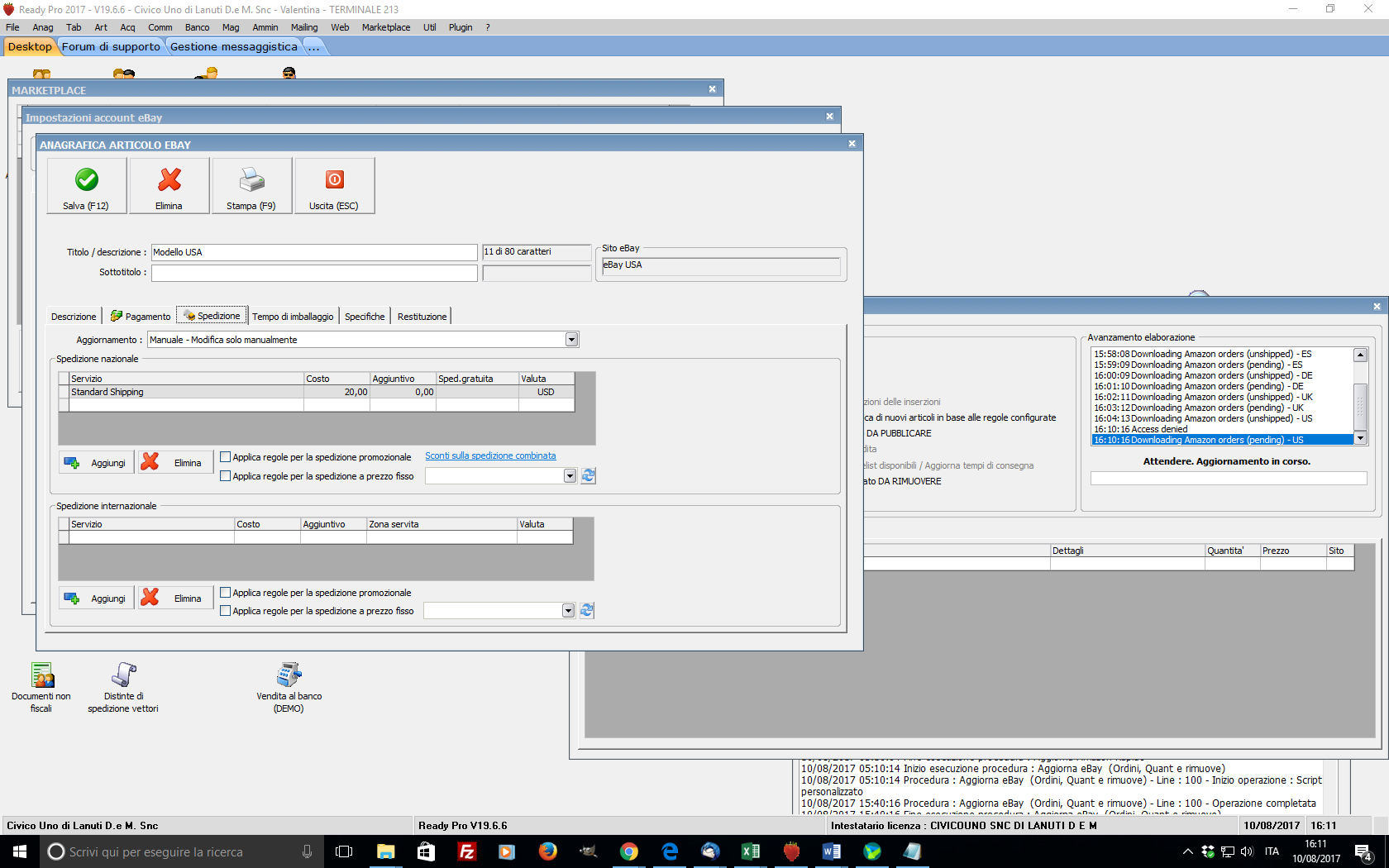This screenshot has width=1389, height=868.
Task: Open Excel from the taskbar
Action: click(x=751, y=851)
